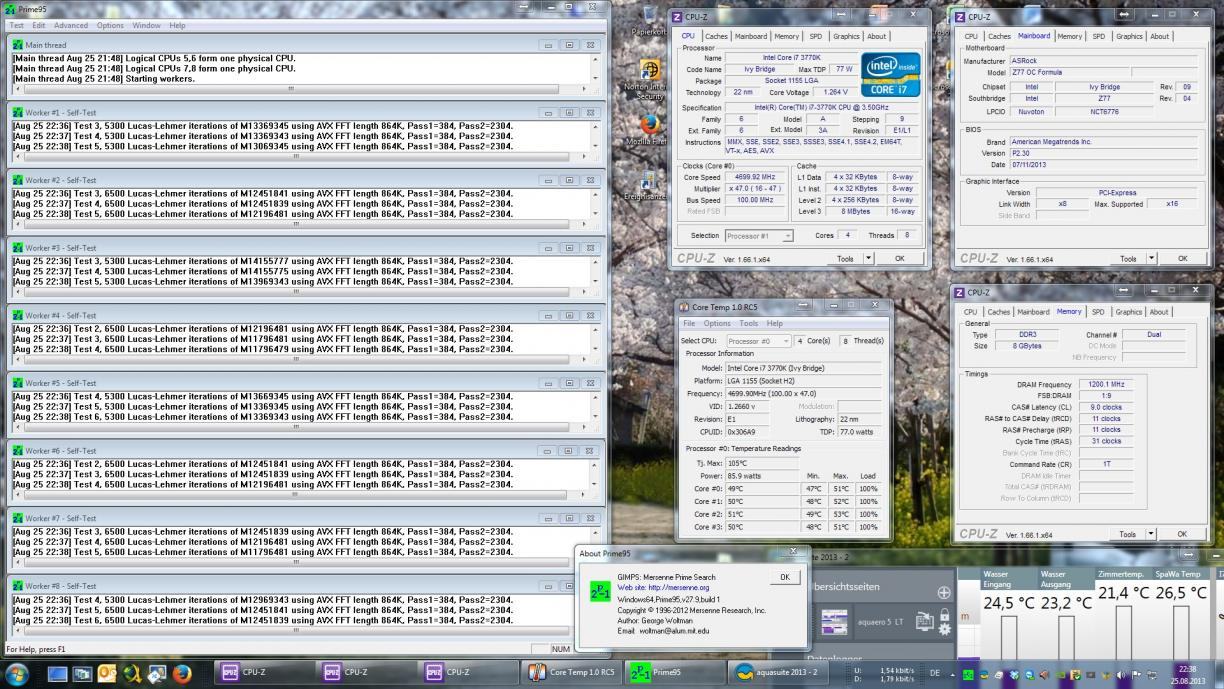1224x689 pixels.
Task: Click the horizontal scrollbar of Worker #1 window
Action: [299, 157]
